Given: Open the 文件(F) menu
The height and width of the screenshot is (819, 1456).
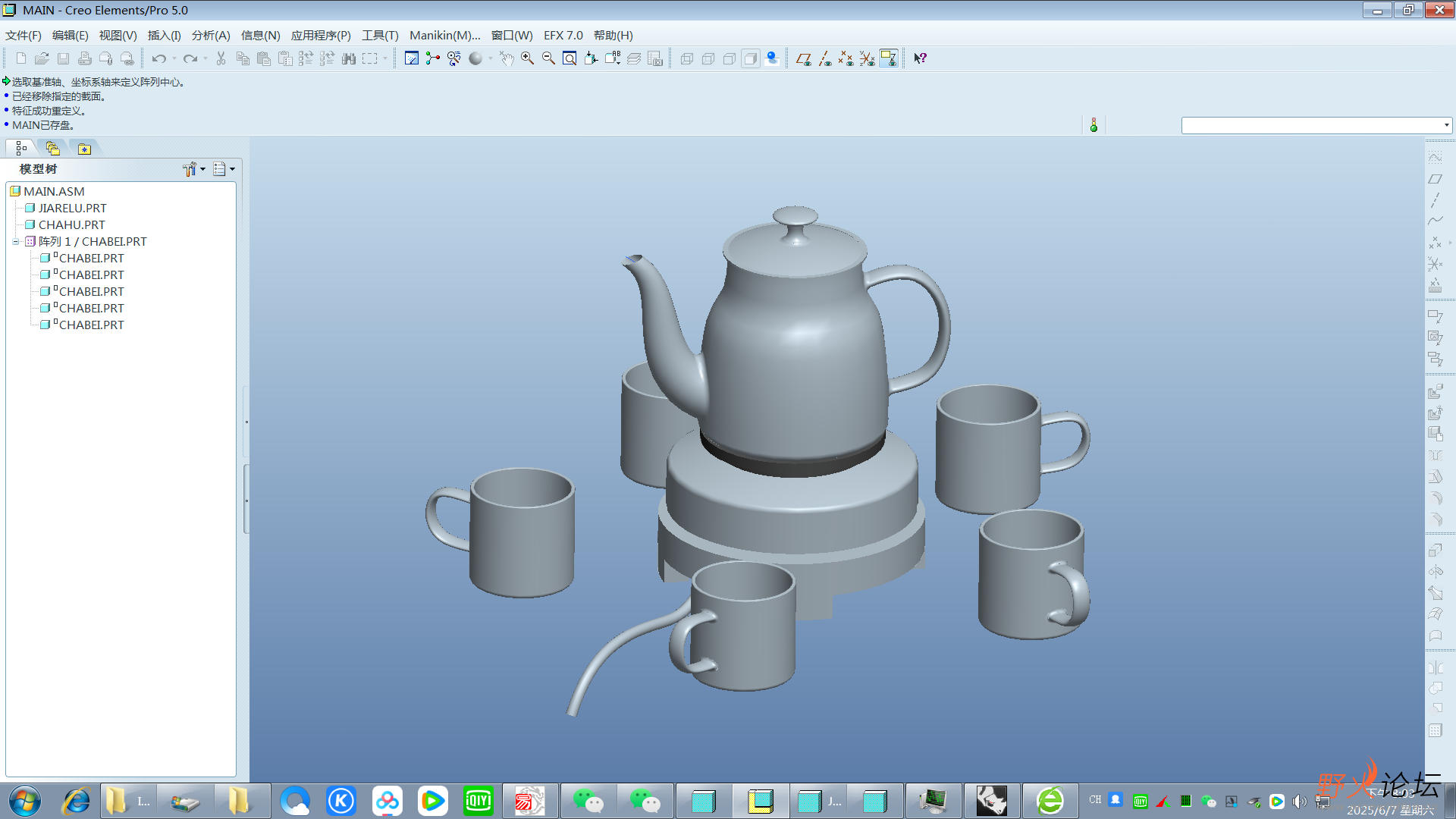Looking at the screenshot, I should (x=24, y=35).
